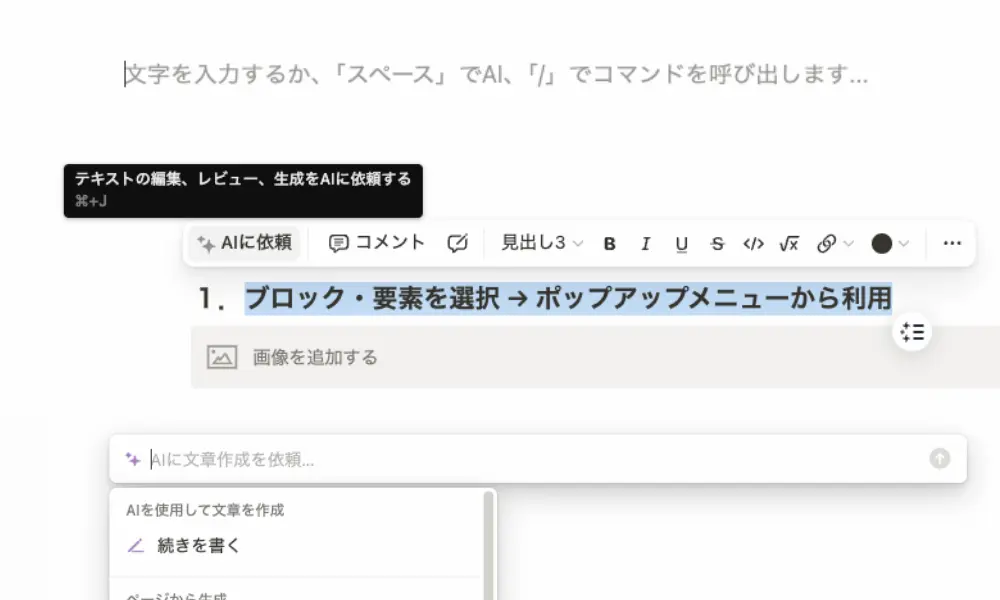Open the more options ellipsis menu
Viewport: 1000px width, 600px height.
tap(952, 243)
